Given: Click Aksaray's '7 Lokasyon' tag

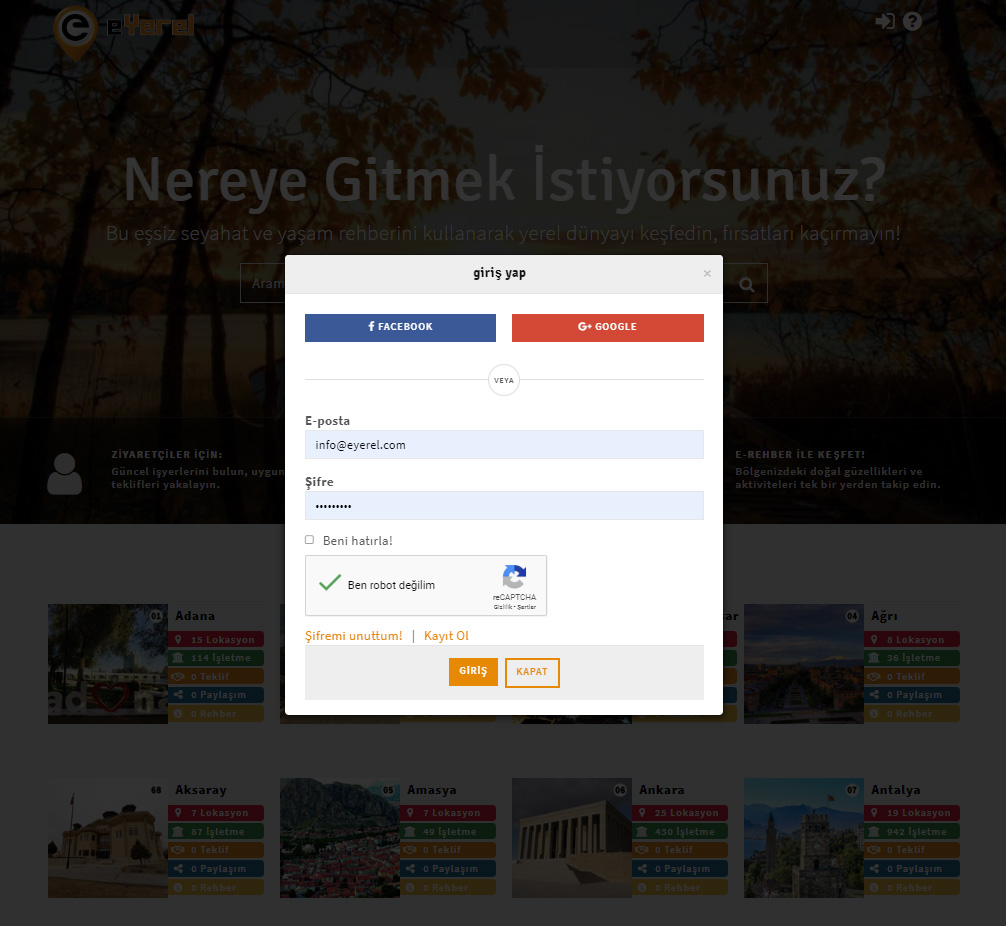Looking at the screenshot, I should (x=216, y=812).
